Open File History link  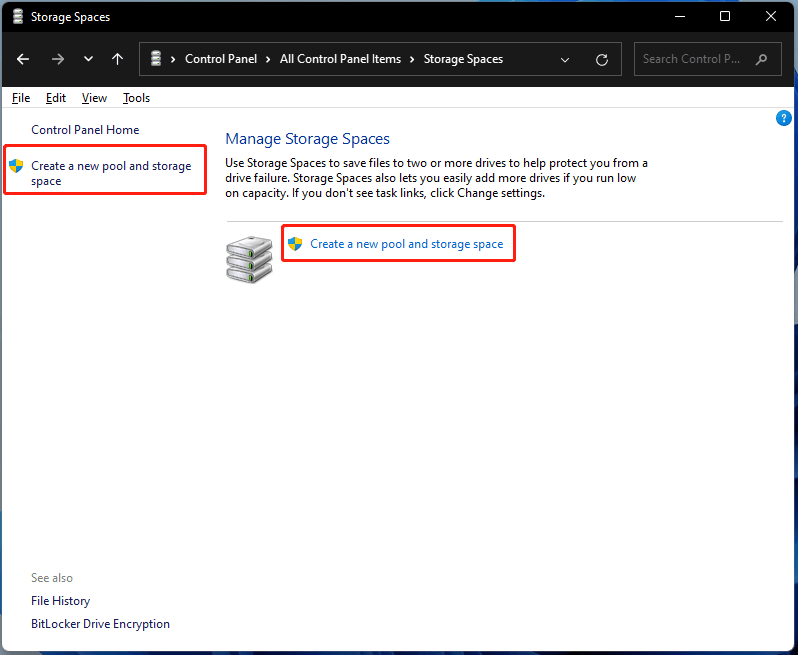click(61, 601)
